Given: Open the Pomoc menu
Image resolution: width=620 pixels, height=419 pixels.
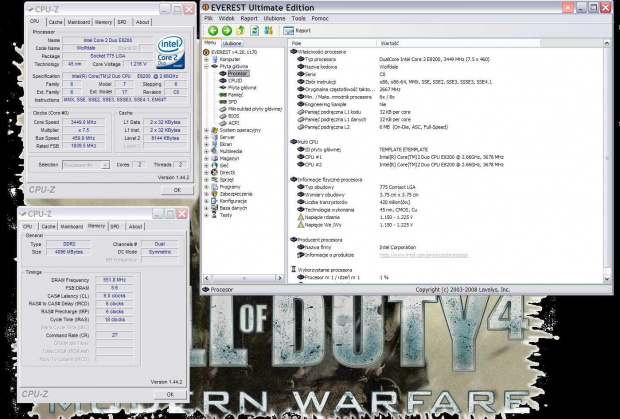Looking at the screenshot, I should point(320,18).
